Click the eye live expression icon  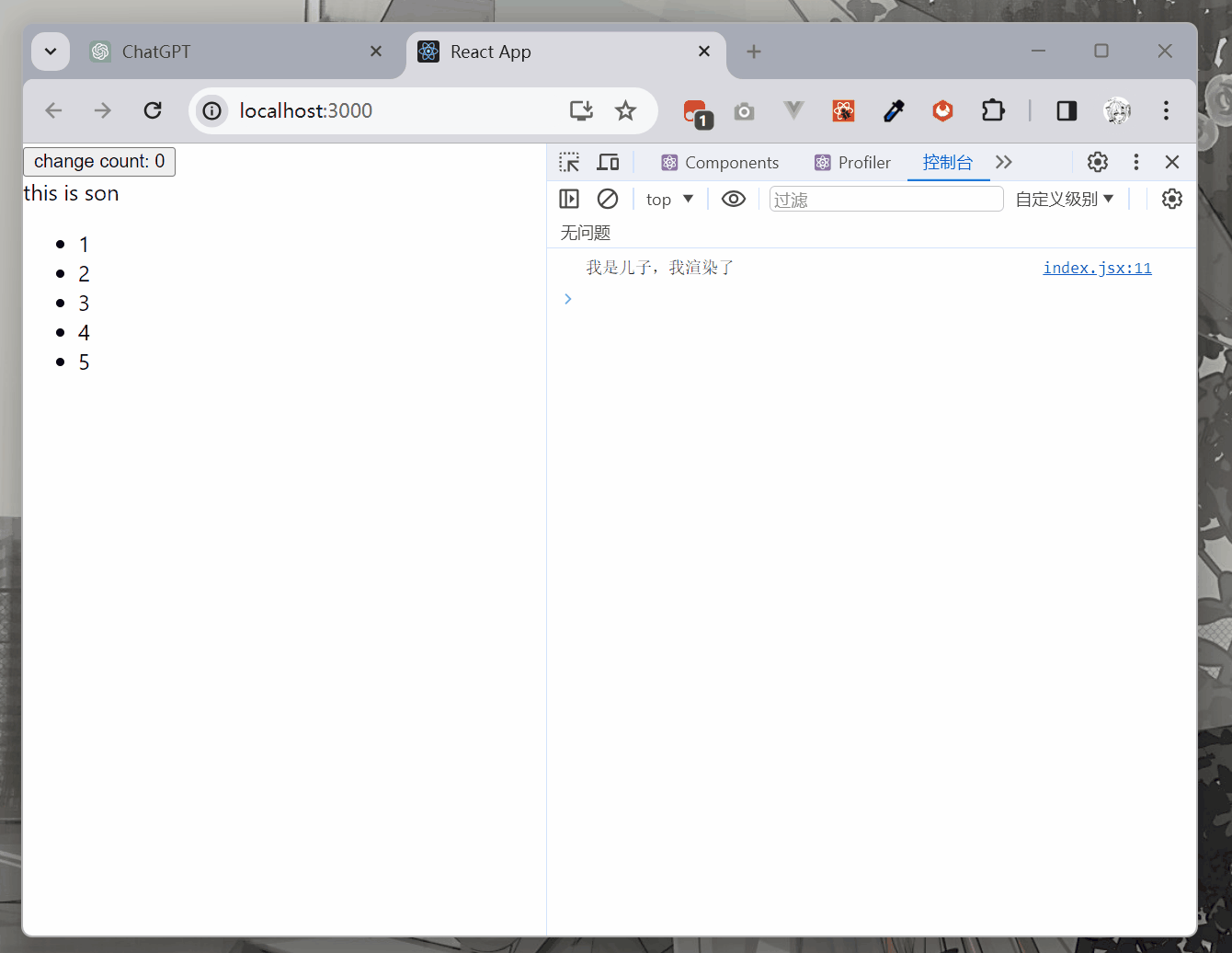(x=733, y=199)
